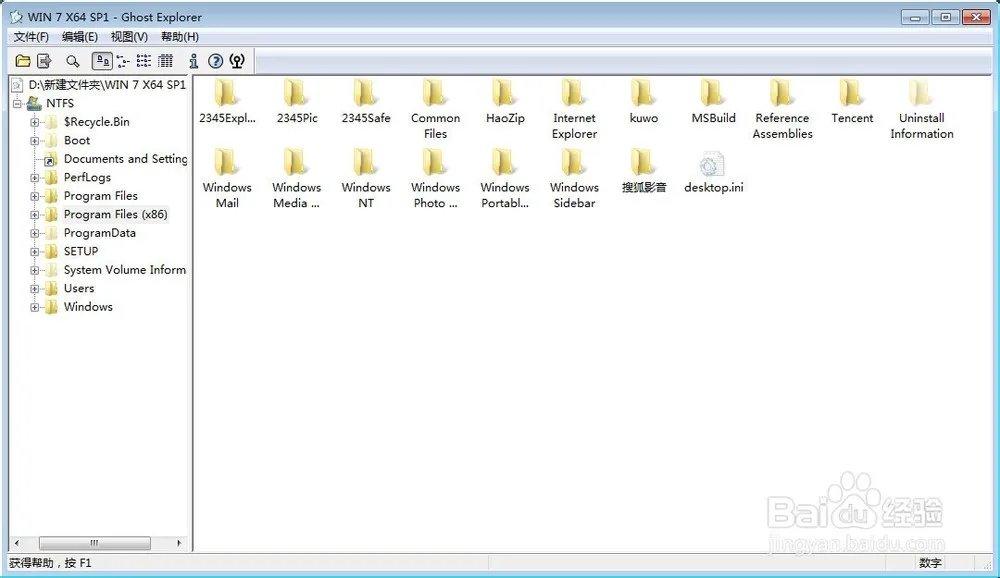Select ProgramData folder in the tree
1000x578 pixels.
99,233
